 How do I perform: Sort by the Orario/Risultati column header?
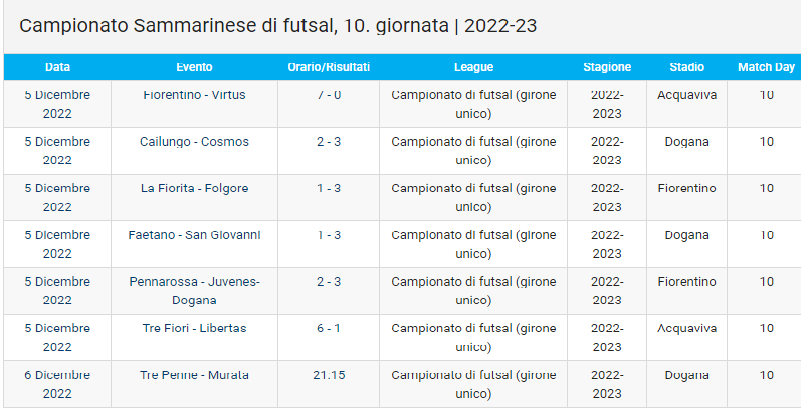coord(329,67)
